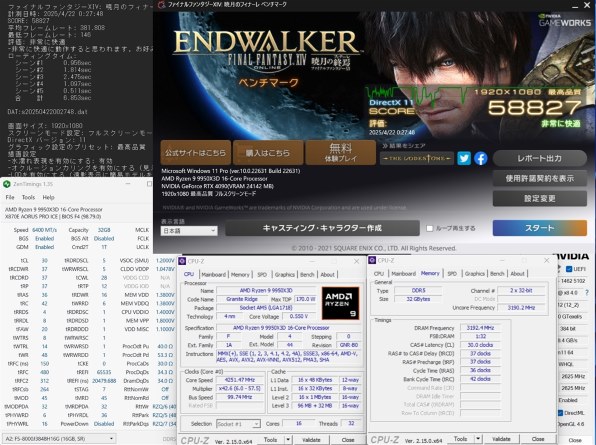The image size is (596, 445).
Task: Click the AMD Ryzen 9 logo in CPU-Z
Action: tap(340, 303)
